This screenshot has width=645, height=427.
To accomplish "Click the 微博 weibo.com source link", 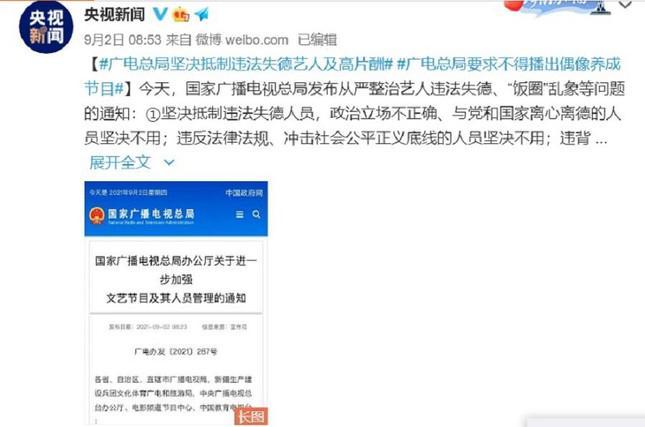I will tap(242, 40).
